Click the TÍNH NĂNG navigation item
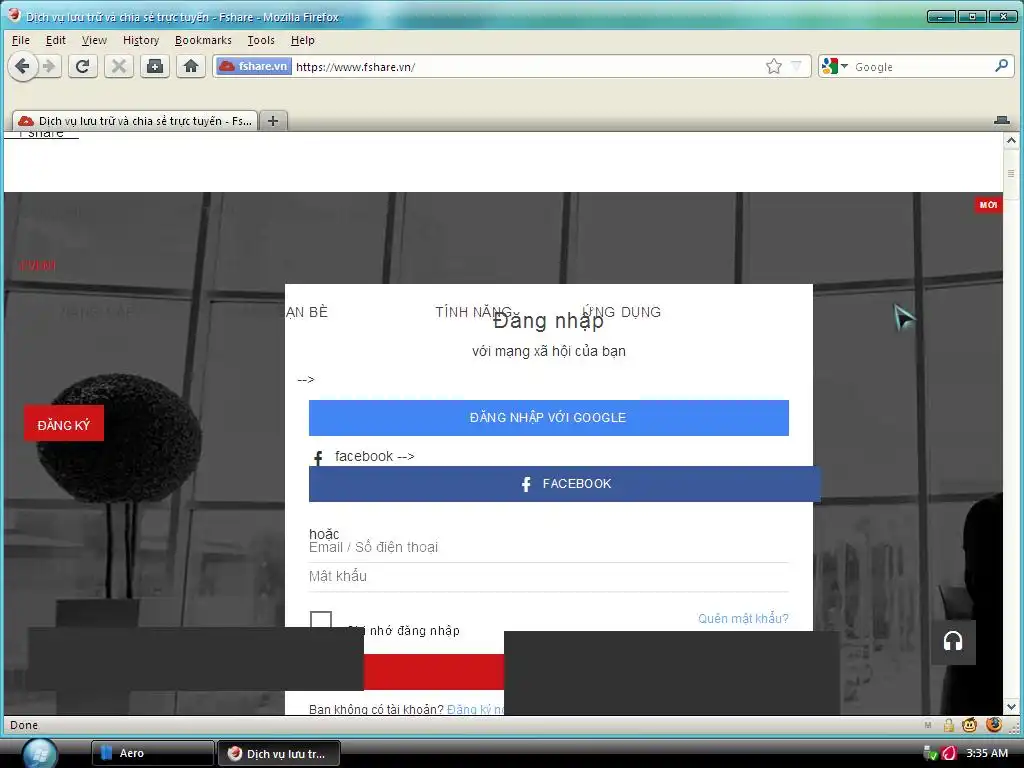The image size is (1024, 768). coord(473,312)
